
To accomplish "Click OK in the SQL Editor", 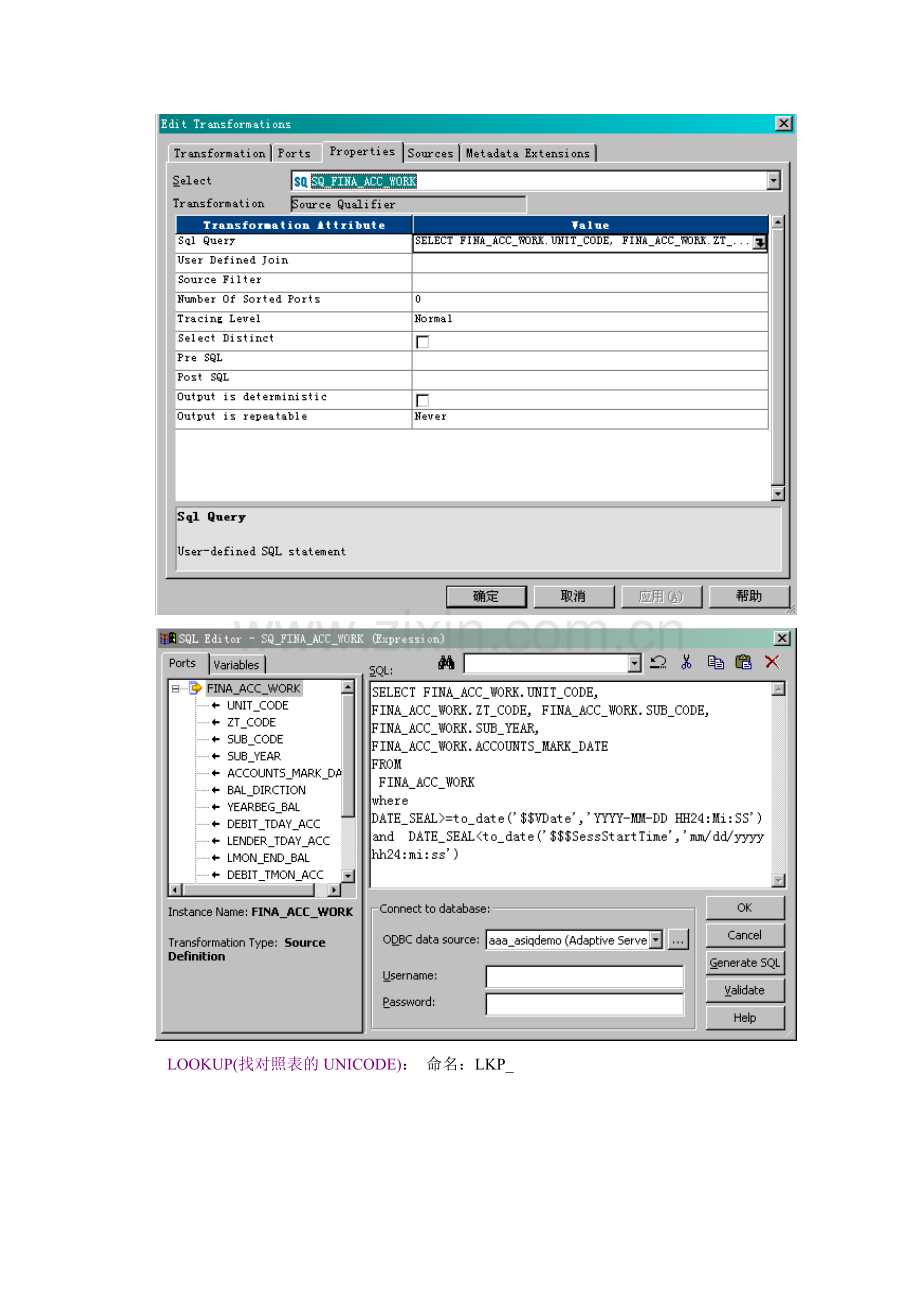I will (x=745, y=908).
